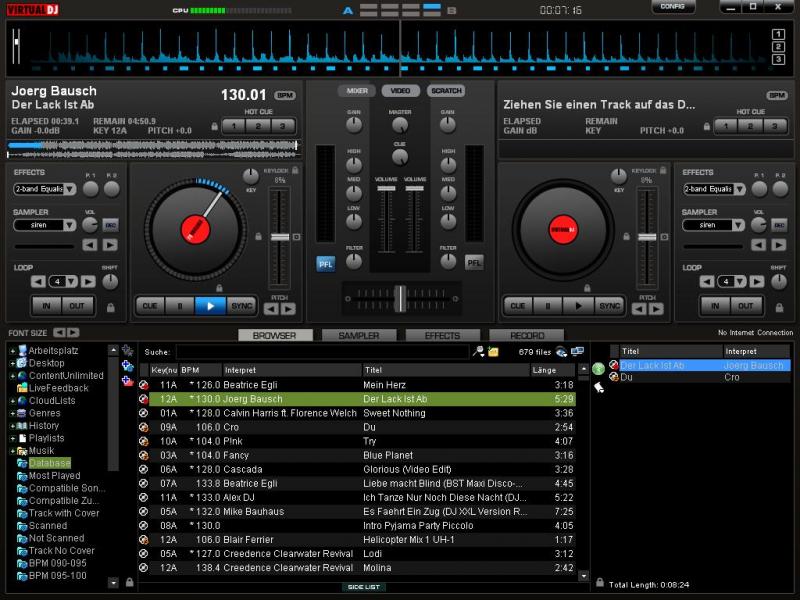Open the left deck effects dropdown
This screenshot has height=600, width=800.
coord(45,189)
